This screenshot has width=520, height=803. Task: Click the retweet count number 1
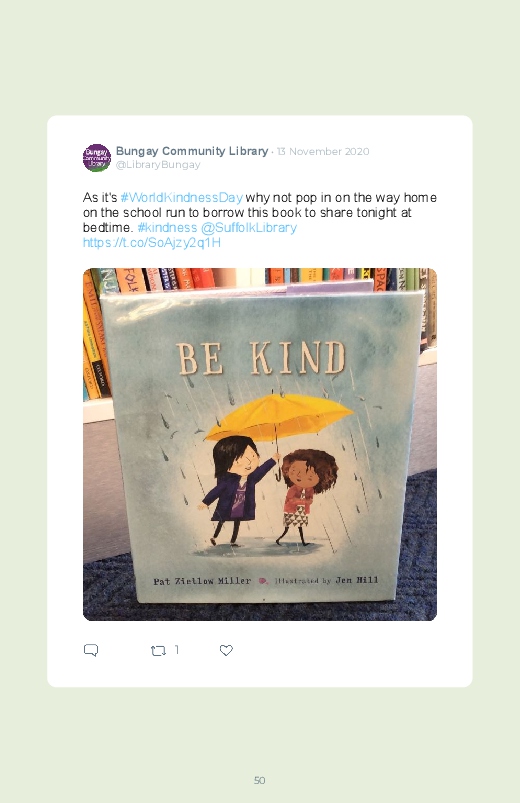click(176, 650)
